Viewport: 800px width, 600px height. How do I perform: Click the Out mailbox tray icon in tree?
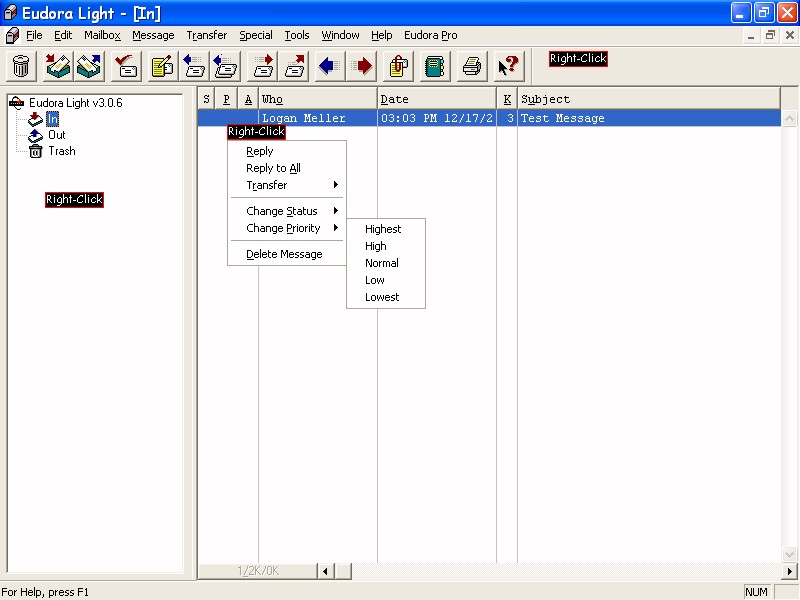coord(35,135)
